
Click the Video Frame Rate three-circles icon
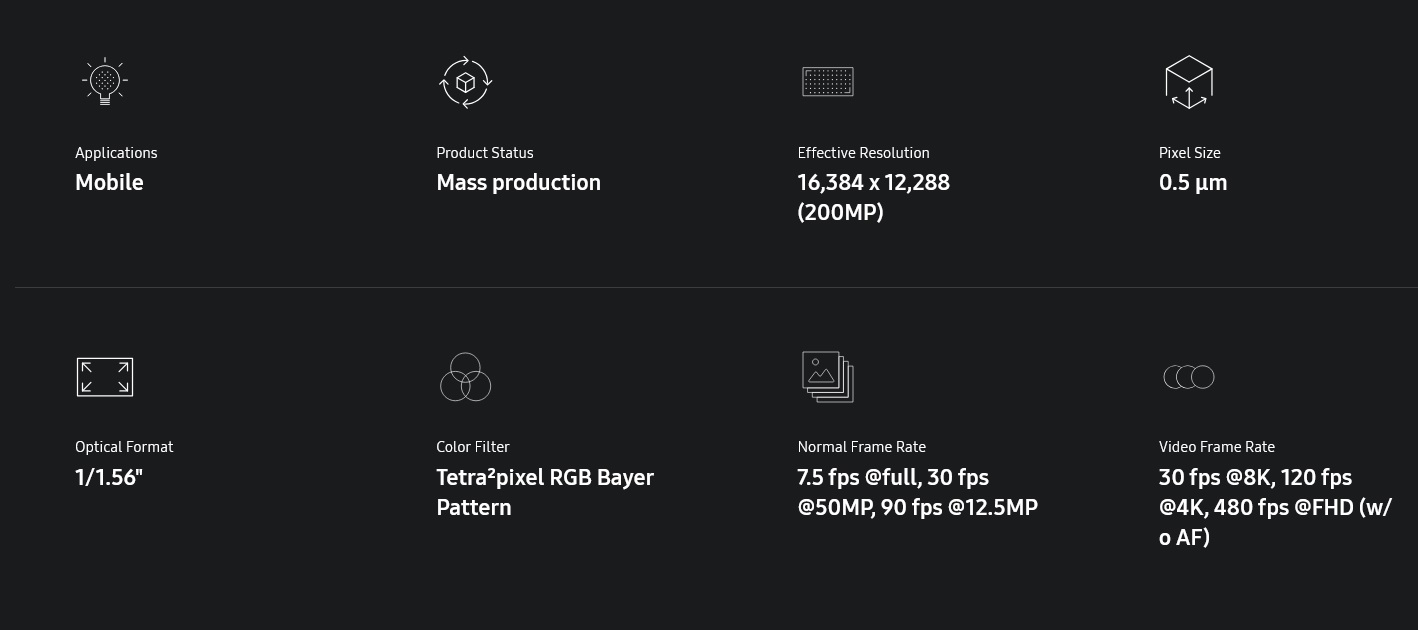1188,377
